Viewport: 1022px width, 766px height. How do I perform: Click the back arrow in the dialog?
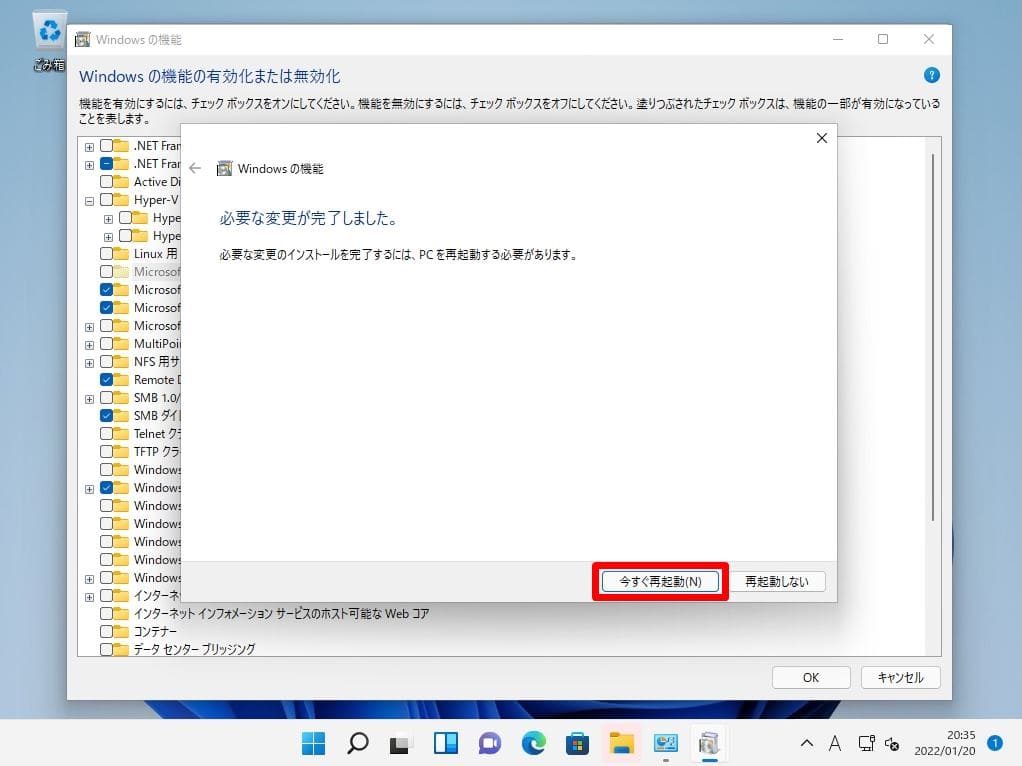195,168
